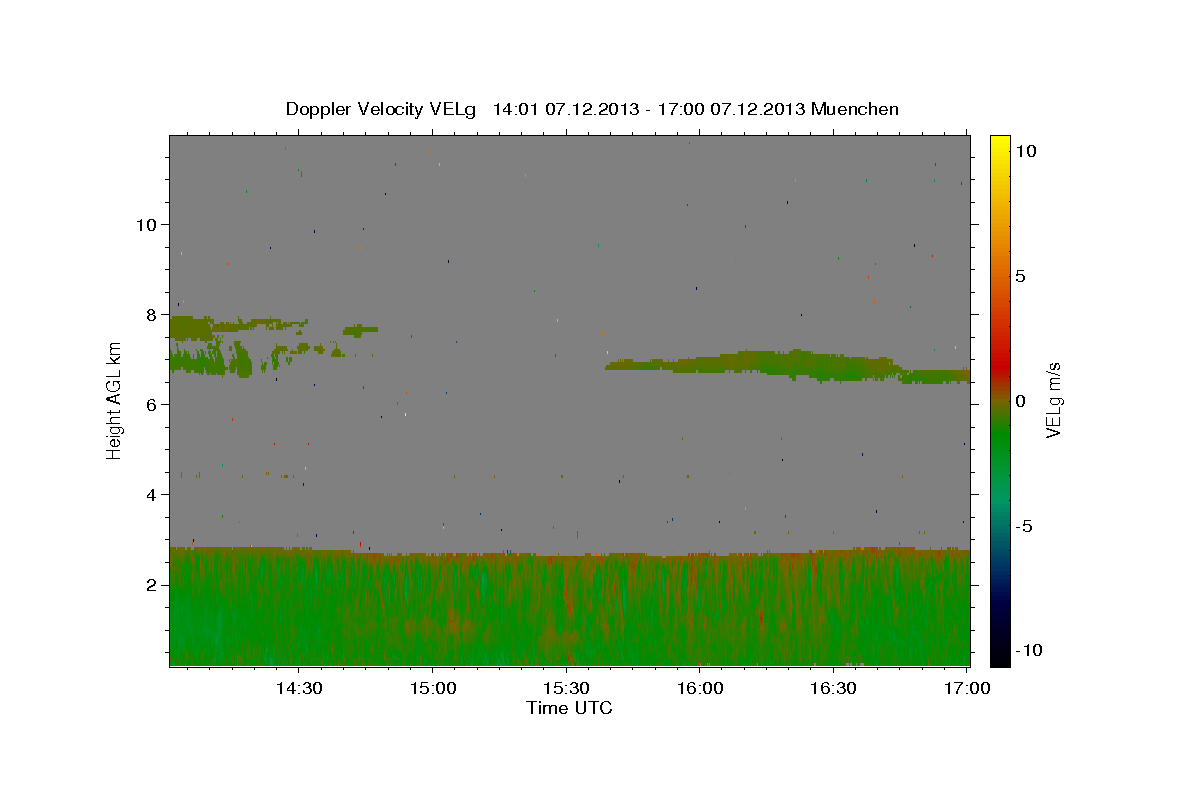1200x800 pixels.
Task: Click the colorbar value -5 label
Action: click(x=1023, y=526)
